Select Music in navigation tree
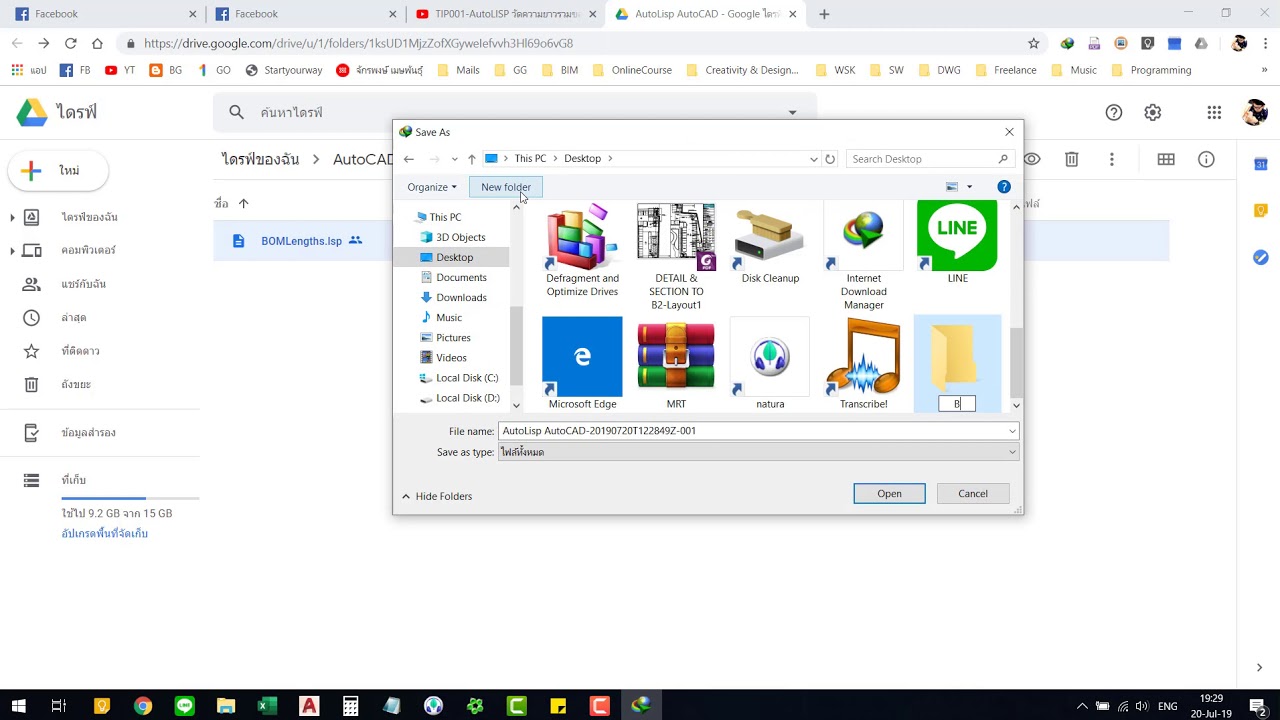1280x720 pixels. tap(448, 317)
